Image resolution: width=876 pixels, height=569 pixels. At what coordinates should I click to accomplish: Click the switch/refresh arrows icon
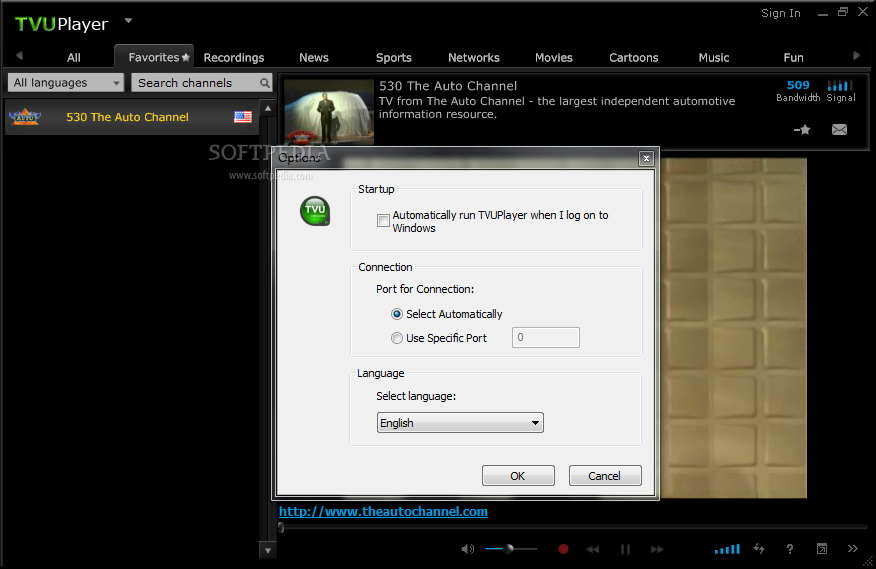pos(759,548)
